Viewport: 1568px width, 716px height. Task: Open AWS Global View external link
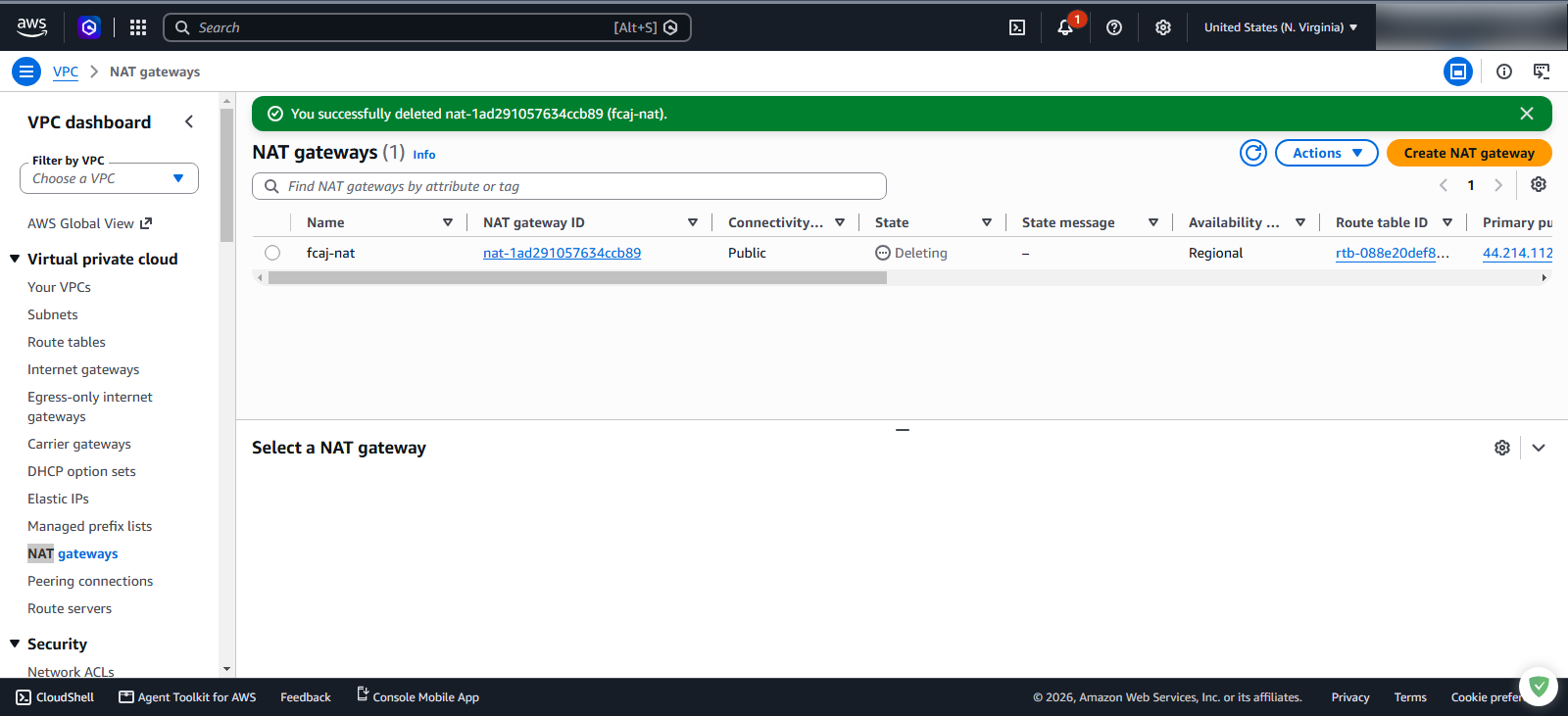coord(90,223)
